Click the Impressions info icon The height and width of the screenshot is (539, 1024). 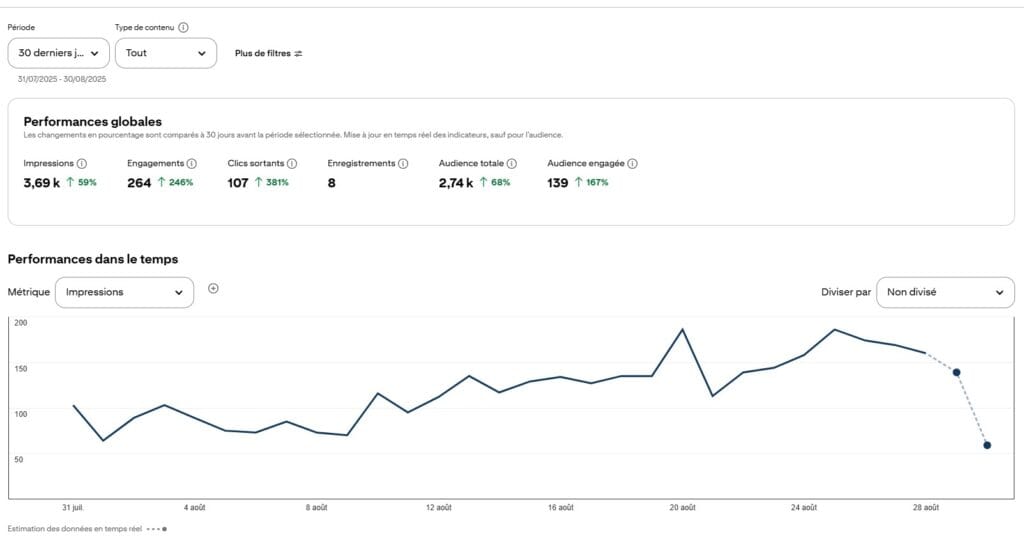82,163
